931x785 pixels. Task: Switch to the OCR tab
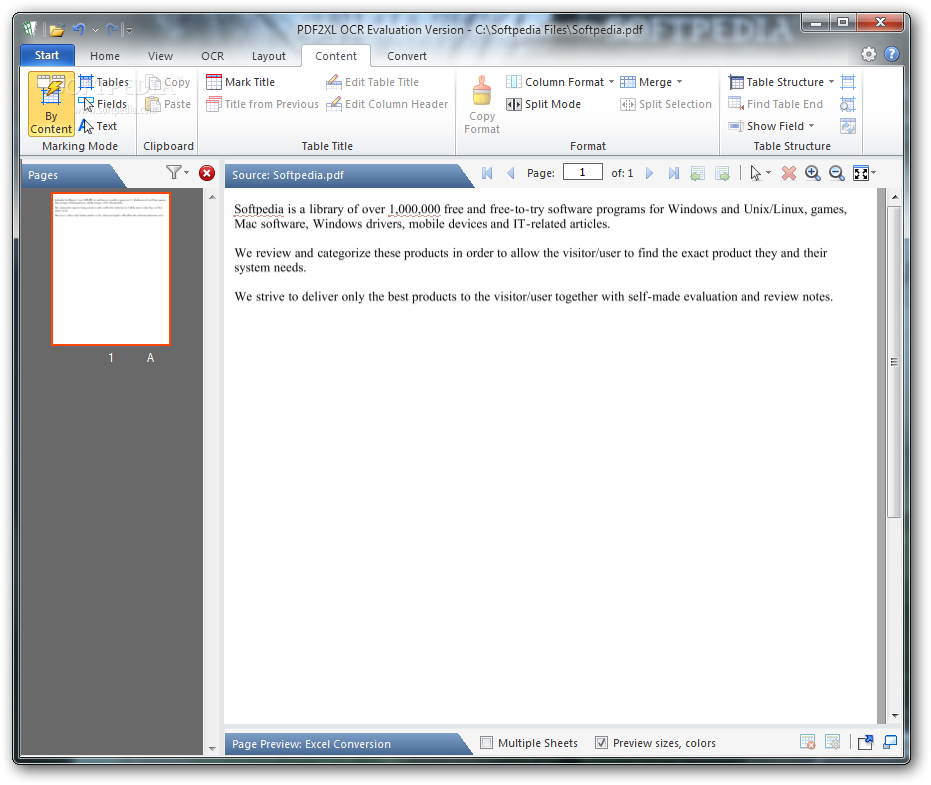pos(213,56)
